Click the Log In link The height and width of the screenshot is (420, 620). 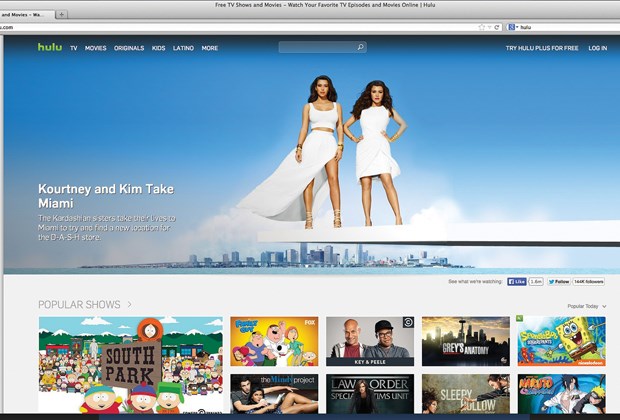click(x=597, y=48)
